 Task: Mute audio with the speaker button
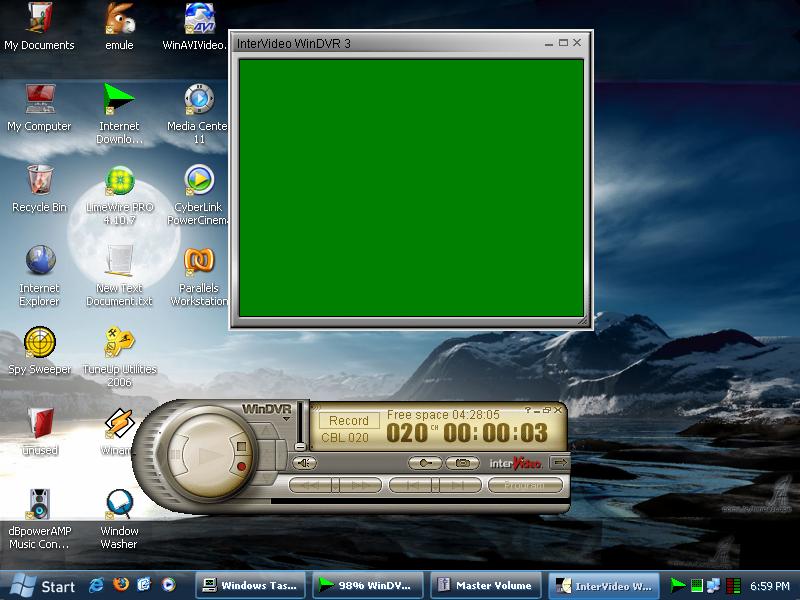(x=305, y=463)
